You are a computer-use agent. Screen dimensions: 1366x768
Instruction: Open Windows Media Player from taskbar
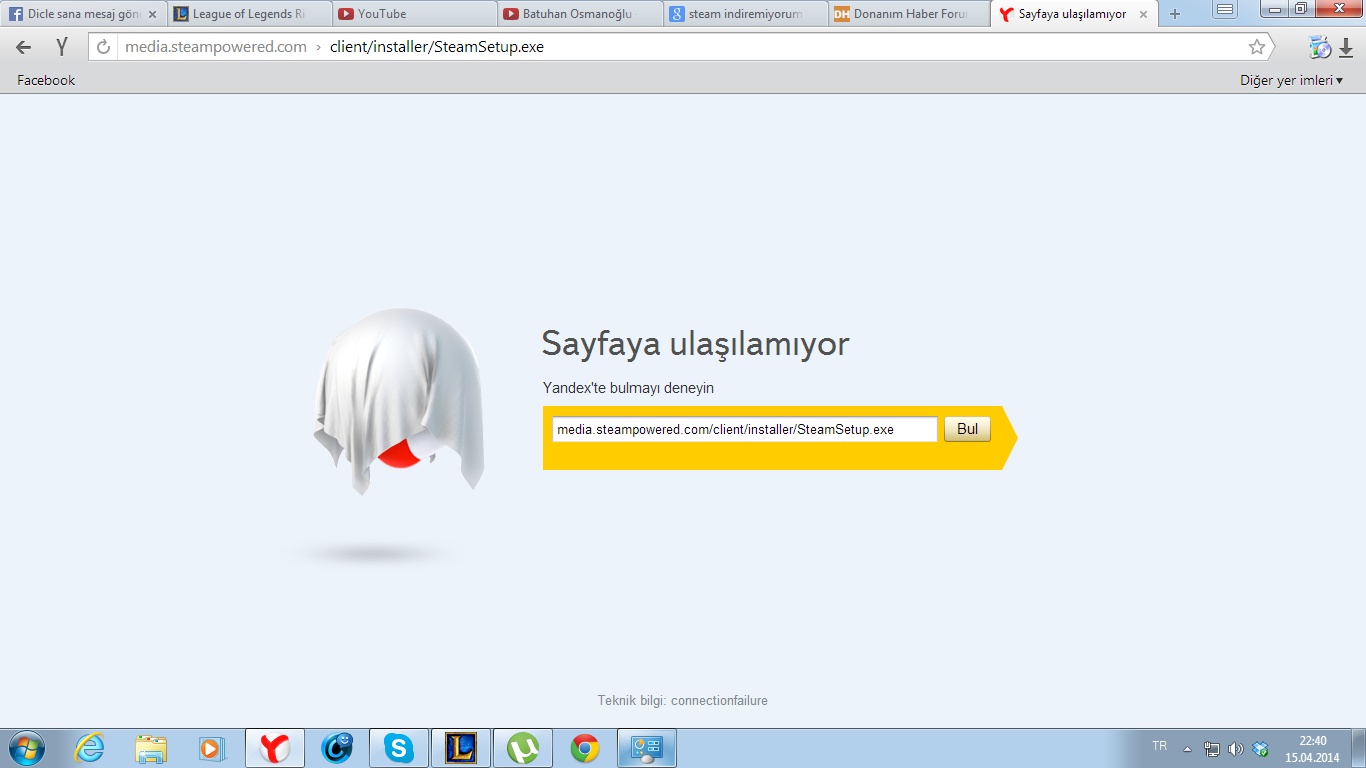pos(212,748)
